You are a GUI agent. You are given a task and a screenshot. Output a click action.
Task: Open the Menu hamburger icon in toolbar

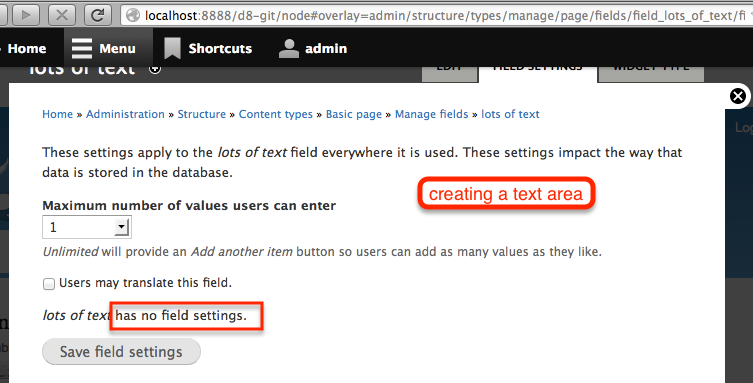[x=82, y=48]
